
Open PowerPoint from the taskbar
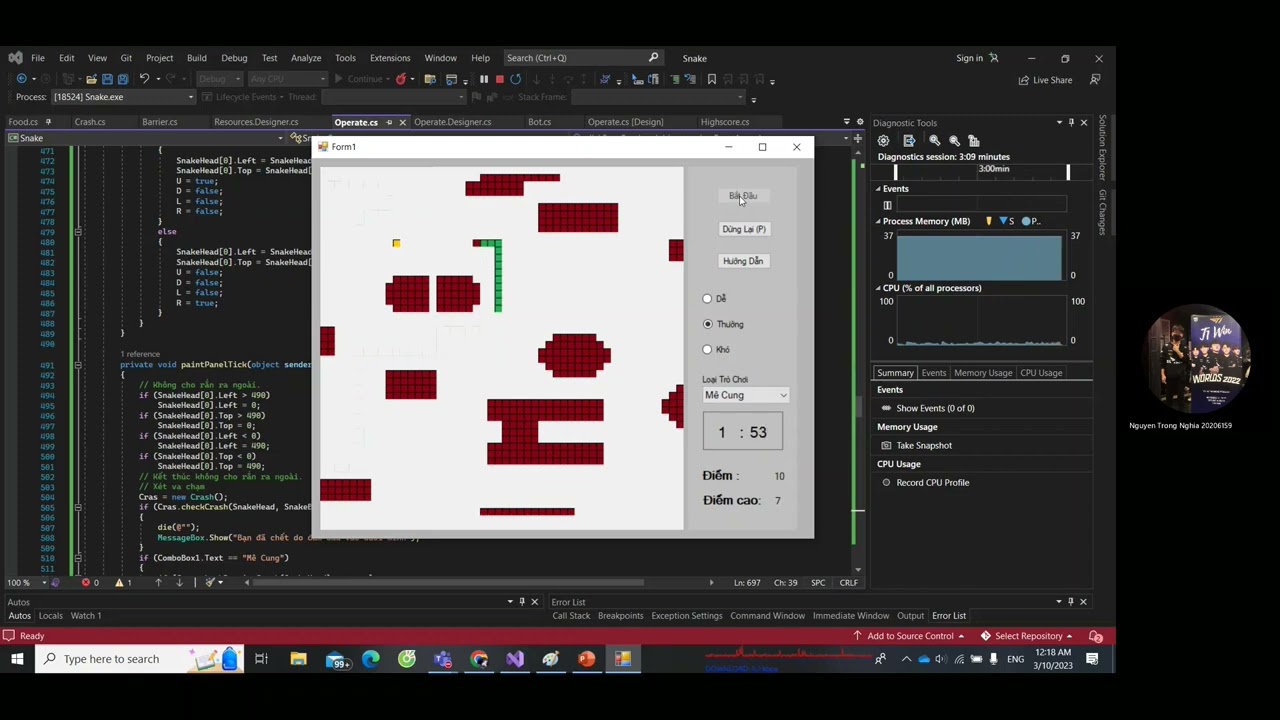(x=586, y=659)
